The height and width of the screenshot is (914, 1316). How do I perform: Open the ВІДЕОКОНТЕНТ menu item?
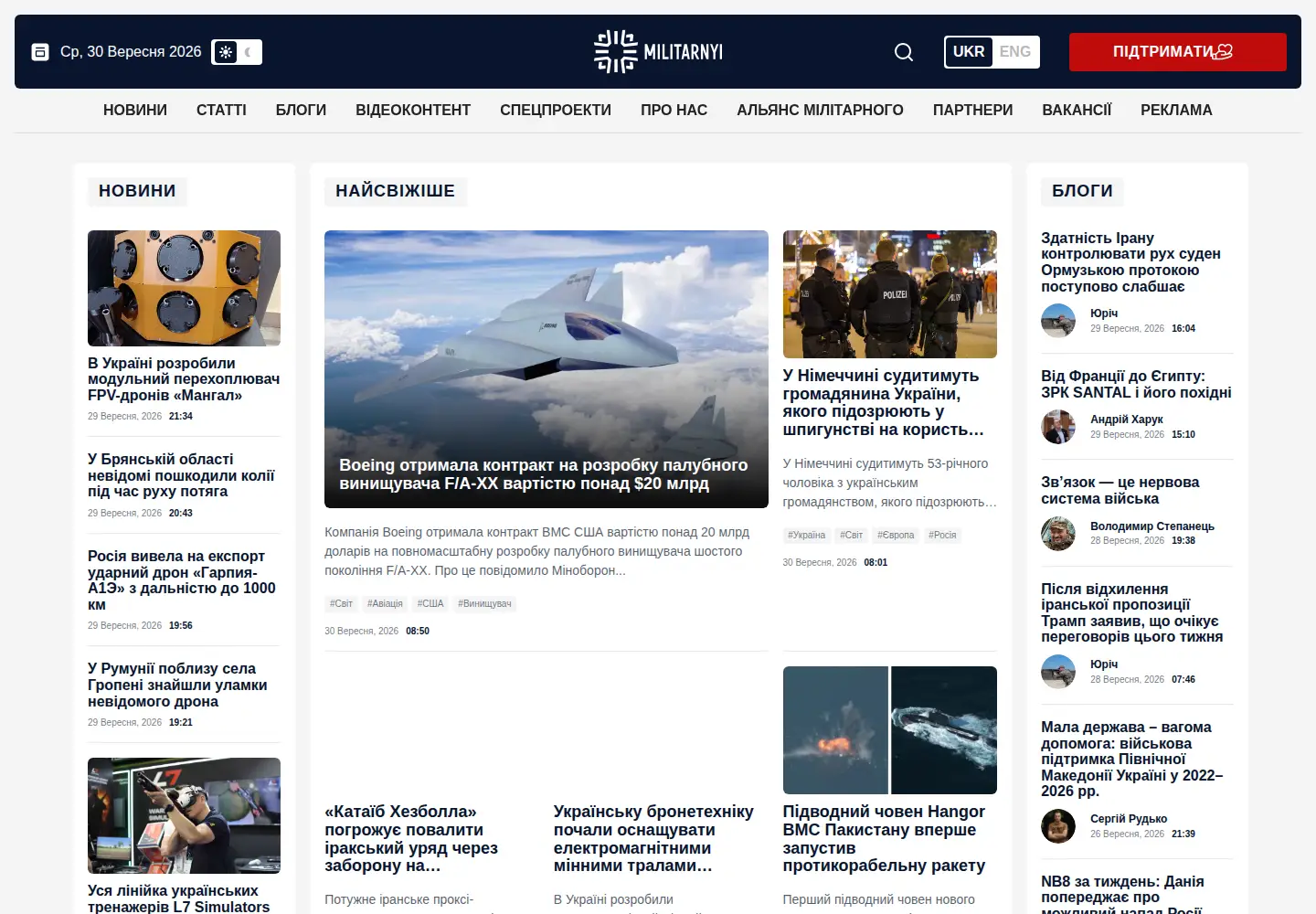tap(413, 110)
